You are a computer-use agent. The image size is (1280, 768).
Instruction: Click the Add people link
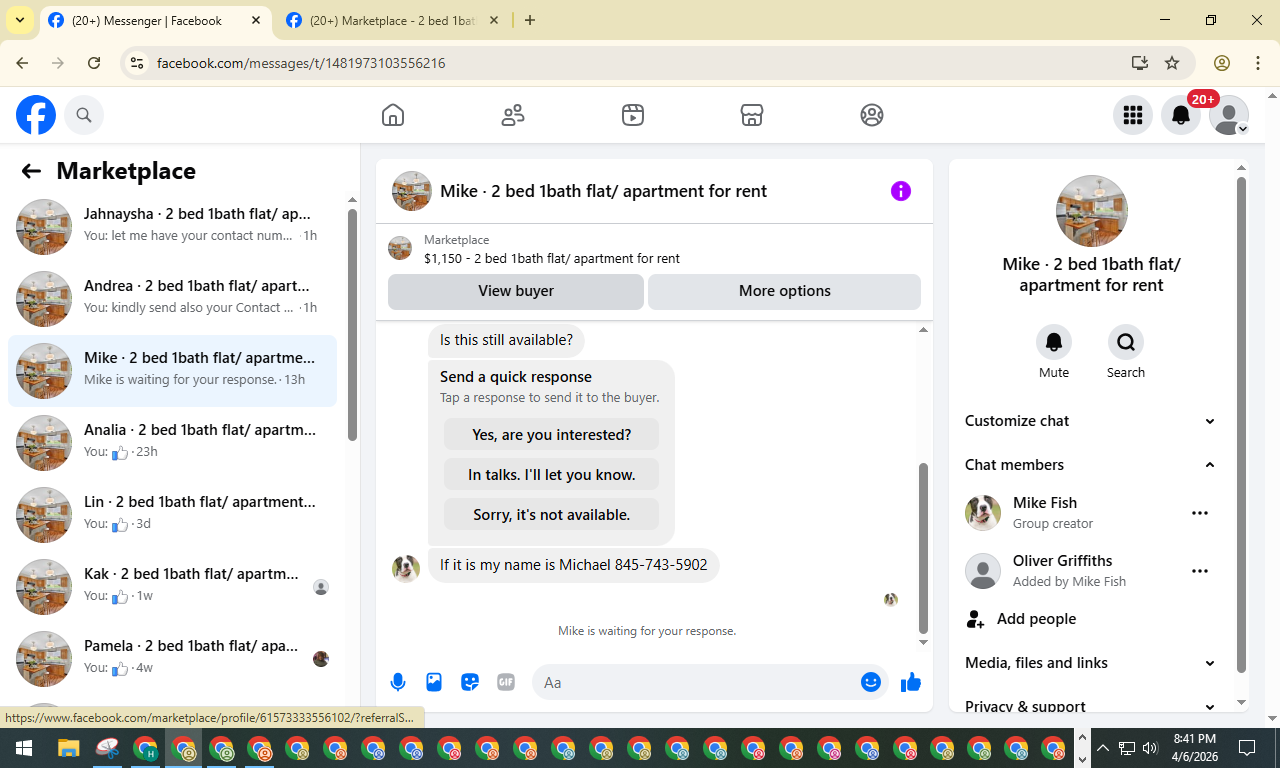[1037, 619]
